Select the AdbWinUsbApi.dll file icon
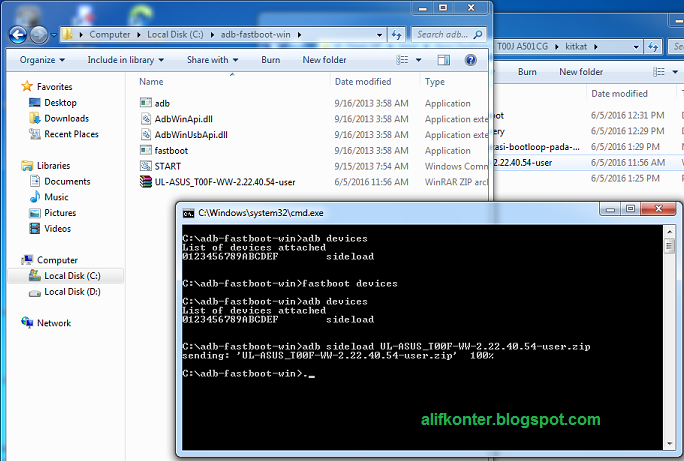 coord(146,134)
